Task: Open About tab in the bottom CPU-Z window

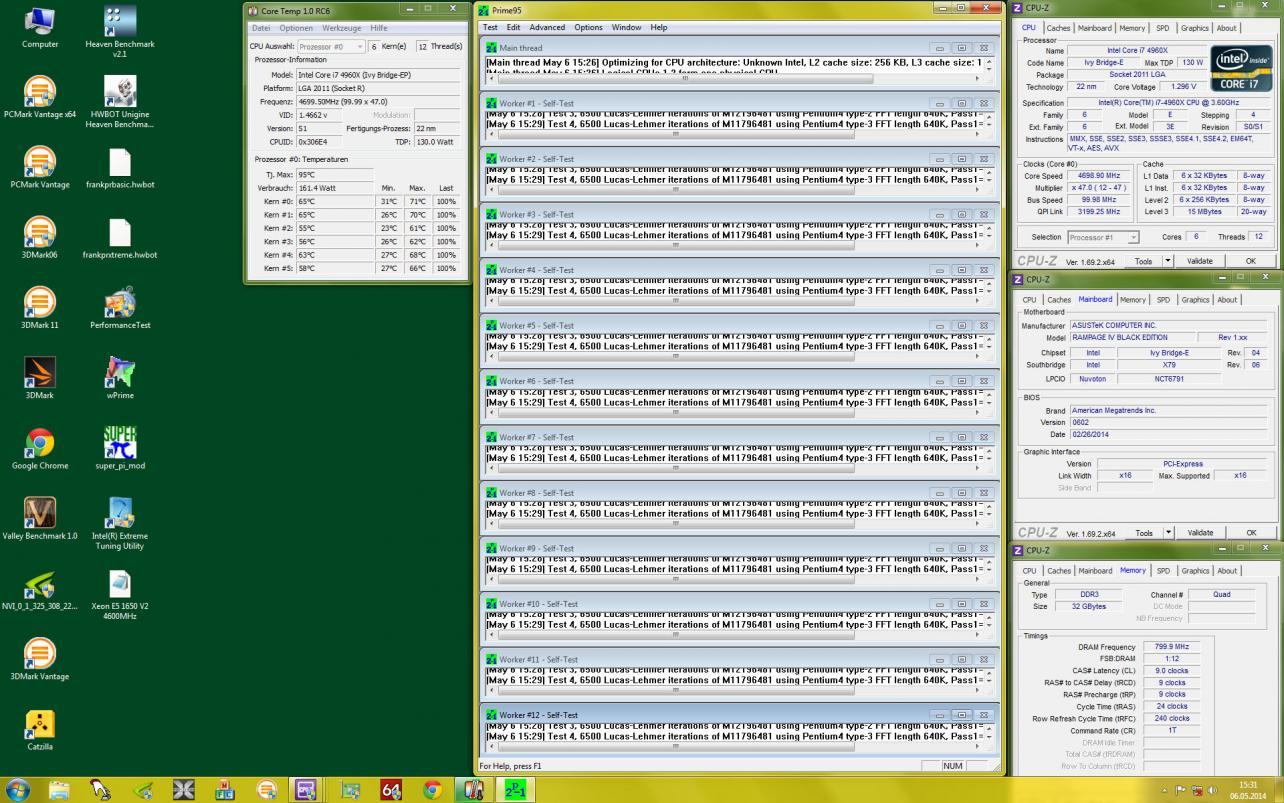Action: click(1226, 571)
